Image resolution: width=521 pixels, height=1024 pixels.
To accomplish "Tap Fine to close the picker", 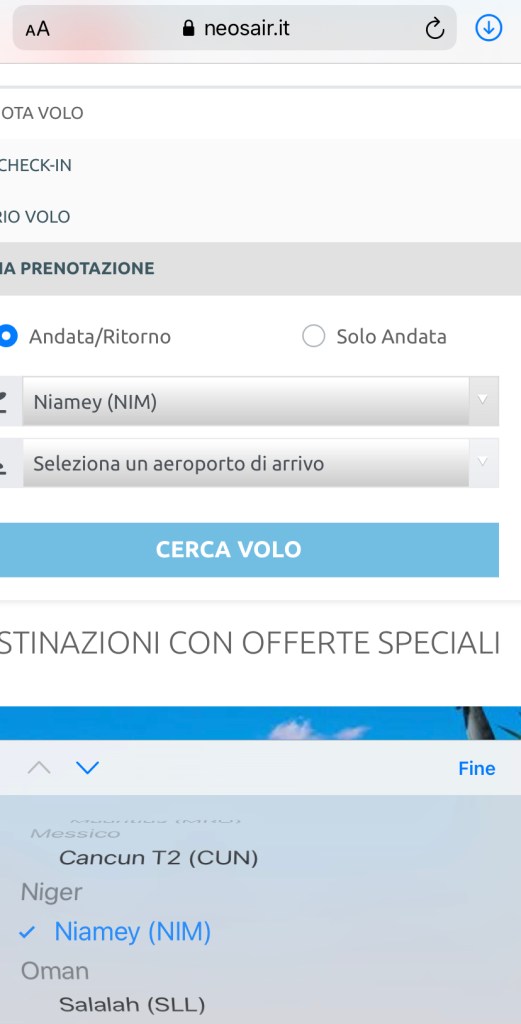I will pos(477,769).
